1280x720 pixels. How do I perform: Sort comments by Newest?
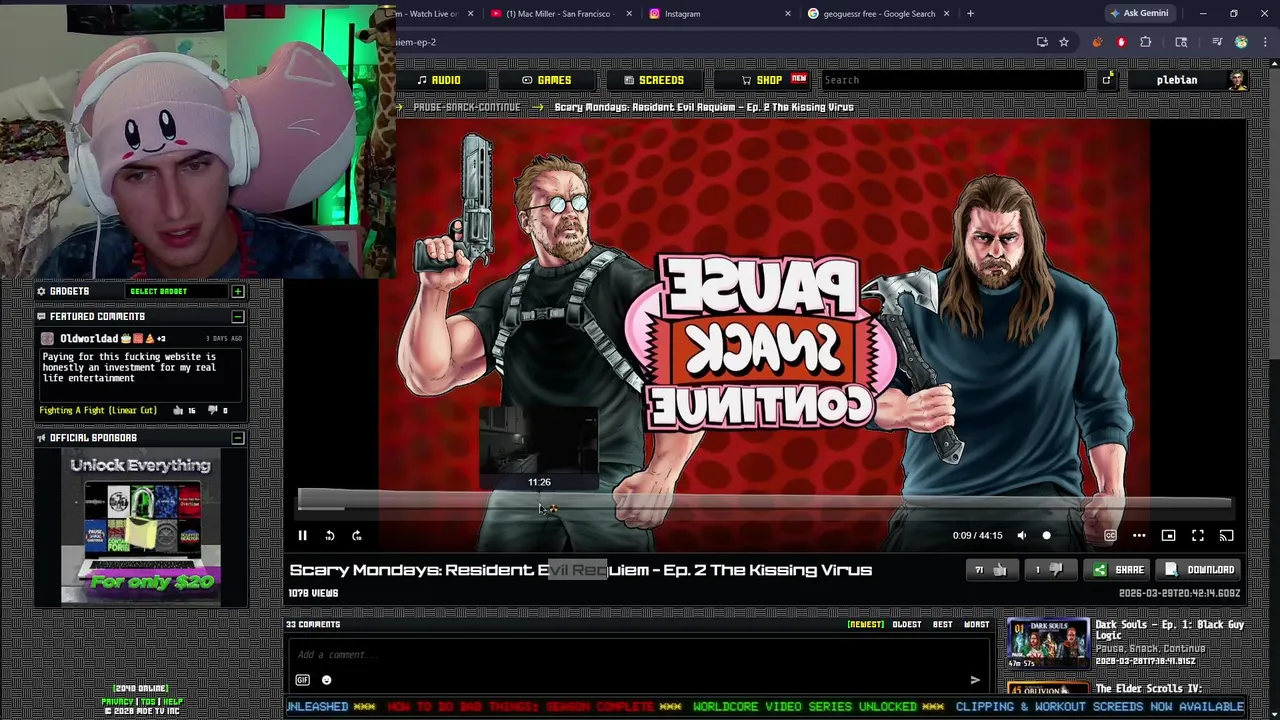(866, 625)
